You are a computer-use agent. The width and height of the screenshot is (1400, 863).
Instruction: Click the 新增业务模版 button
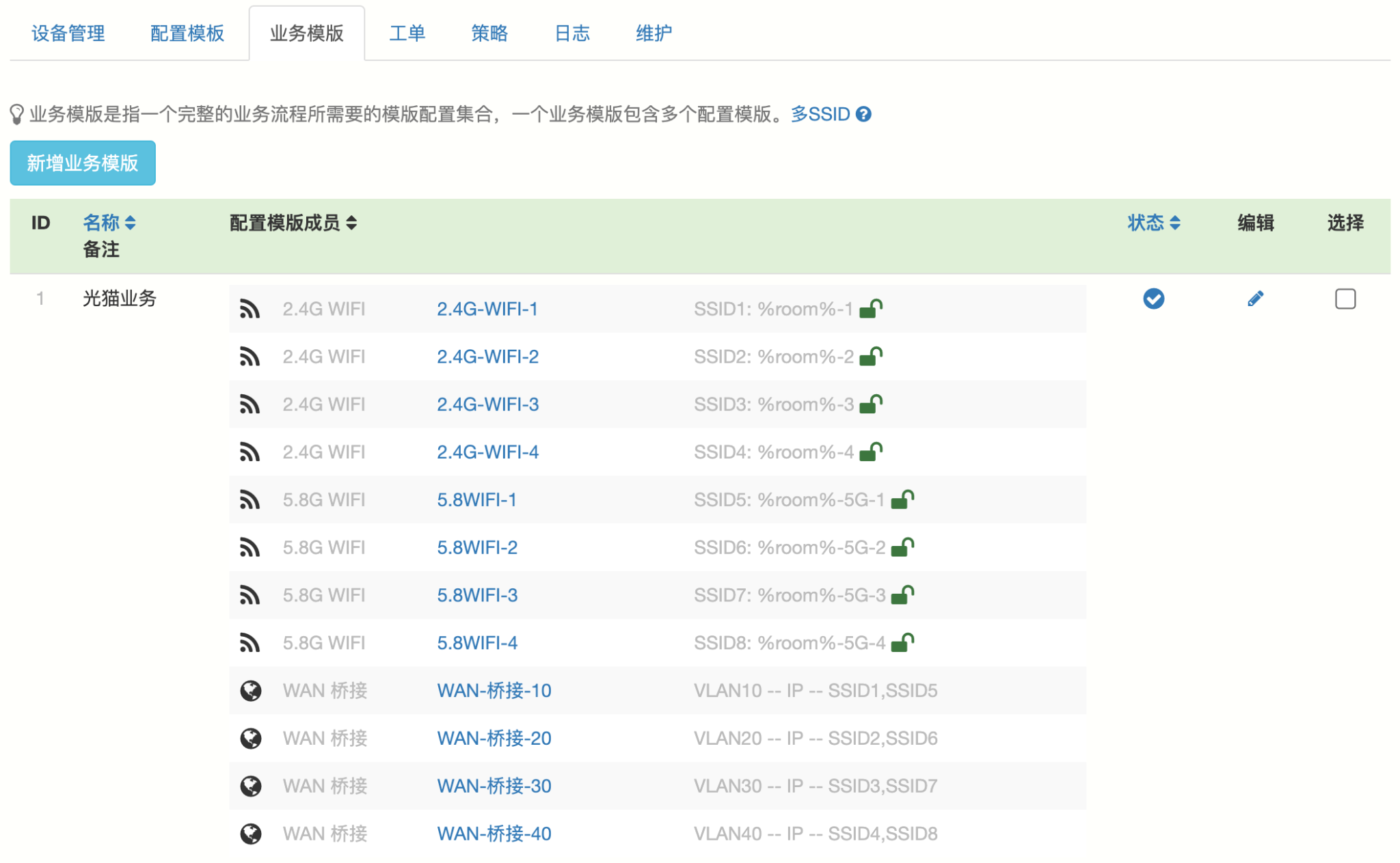pyautogui.click(x=83, y=163)
